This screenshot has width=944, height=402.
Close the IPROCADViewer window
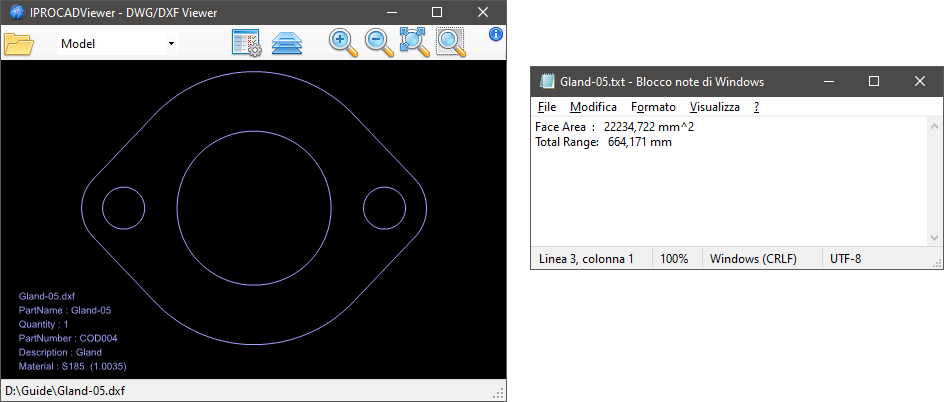pyautogui.click(x=482, y=12)
